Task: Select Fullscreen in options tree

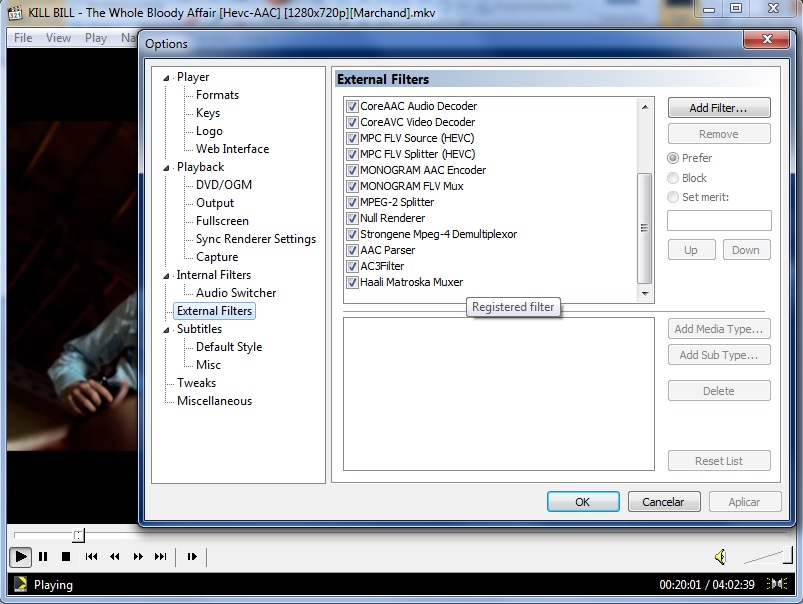Action: (222, 221)
